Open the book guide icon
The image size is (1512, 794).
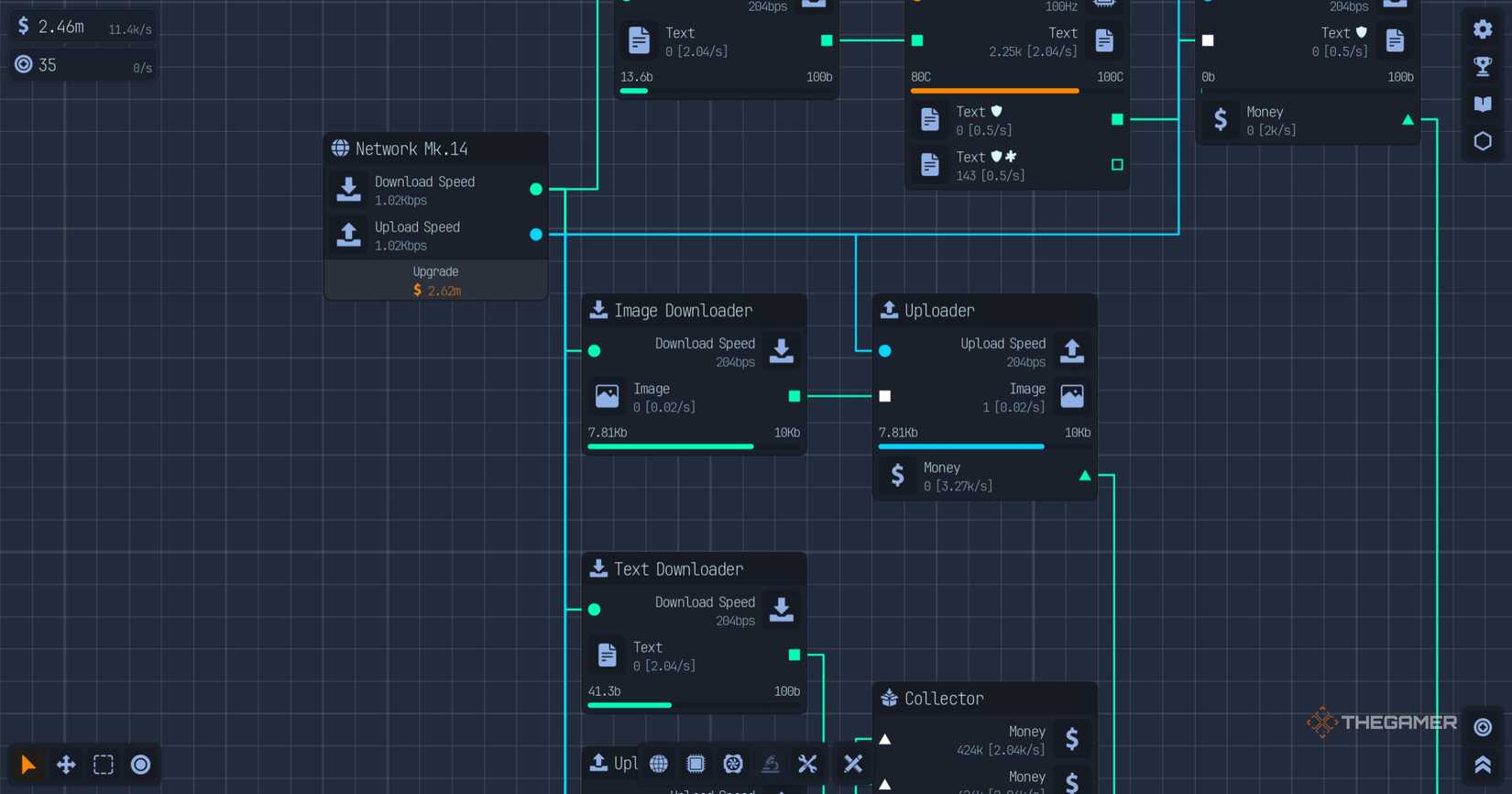(1483, 104)
